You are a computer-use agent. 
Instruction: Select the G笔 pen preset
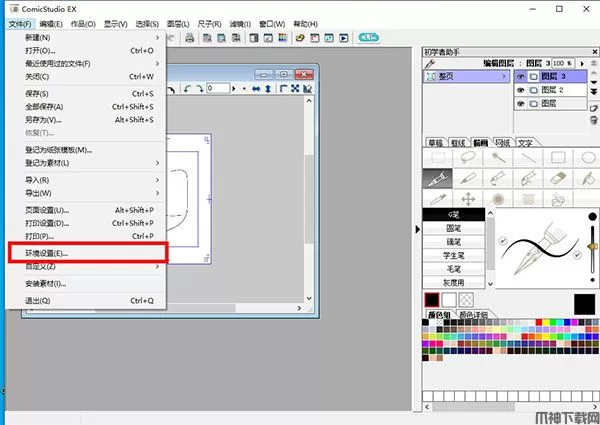coord(455,214)
